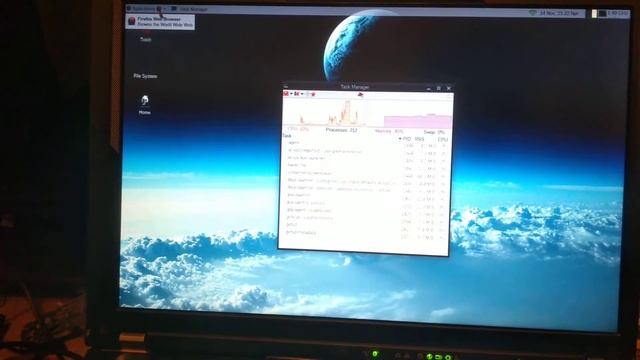Expand the dropdown arrow beside the first Task Manager toolbar icon
Image resolution: width=640 pixels, height=360 pixels.
tap(291, 94)
